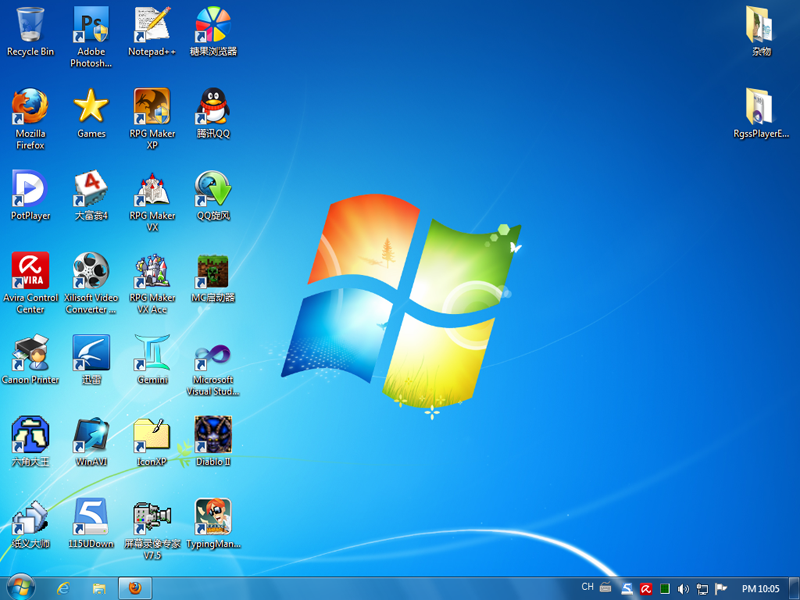The height and width of the screenshot is (600, 800).
Task: Open the Action Center flag icon
Action: 720,589
